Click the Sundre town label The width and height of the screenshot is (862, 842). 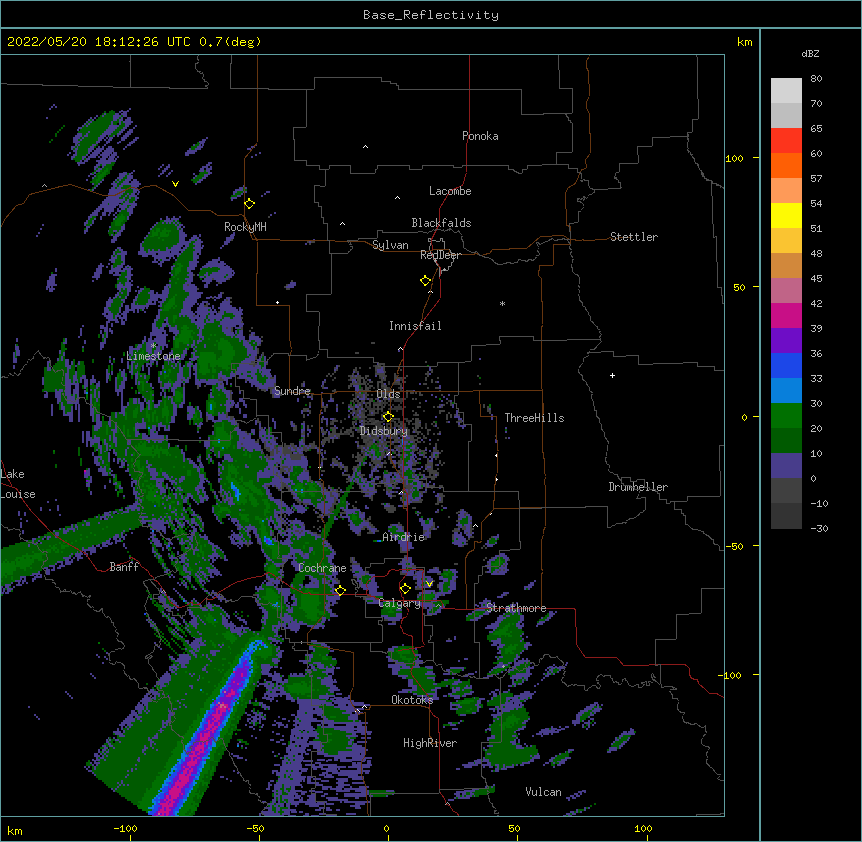point(292,391)
